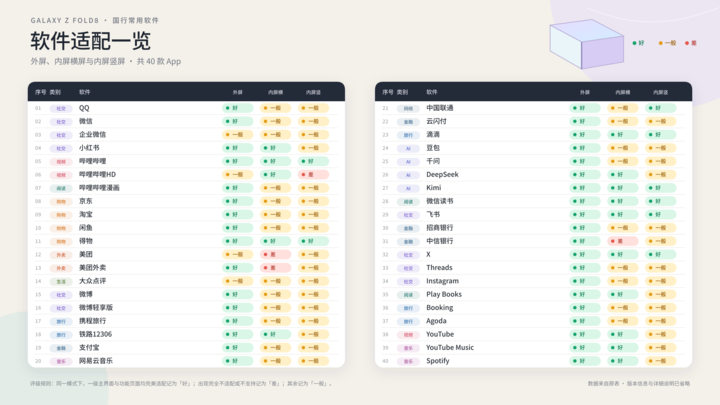720x405 pixels.
Task: Click the red 差 badge for 美团外卖
Action: (276, 268)
